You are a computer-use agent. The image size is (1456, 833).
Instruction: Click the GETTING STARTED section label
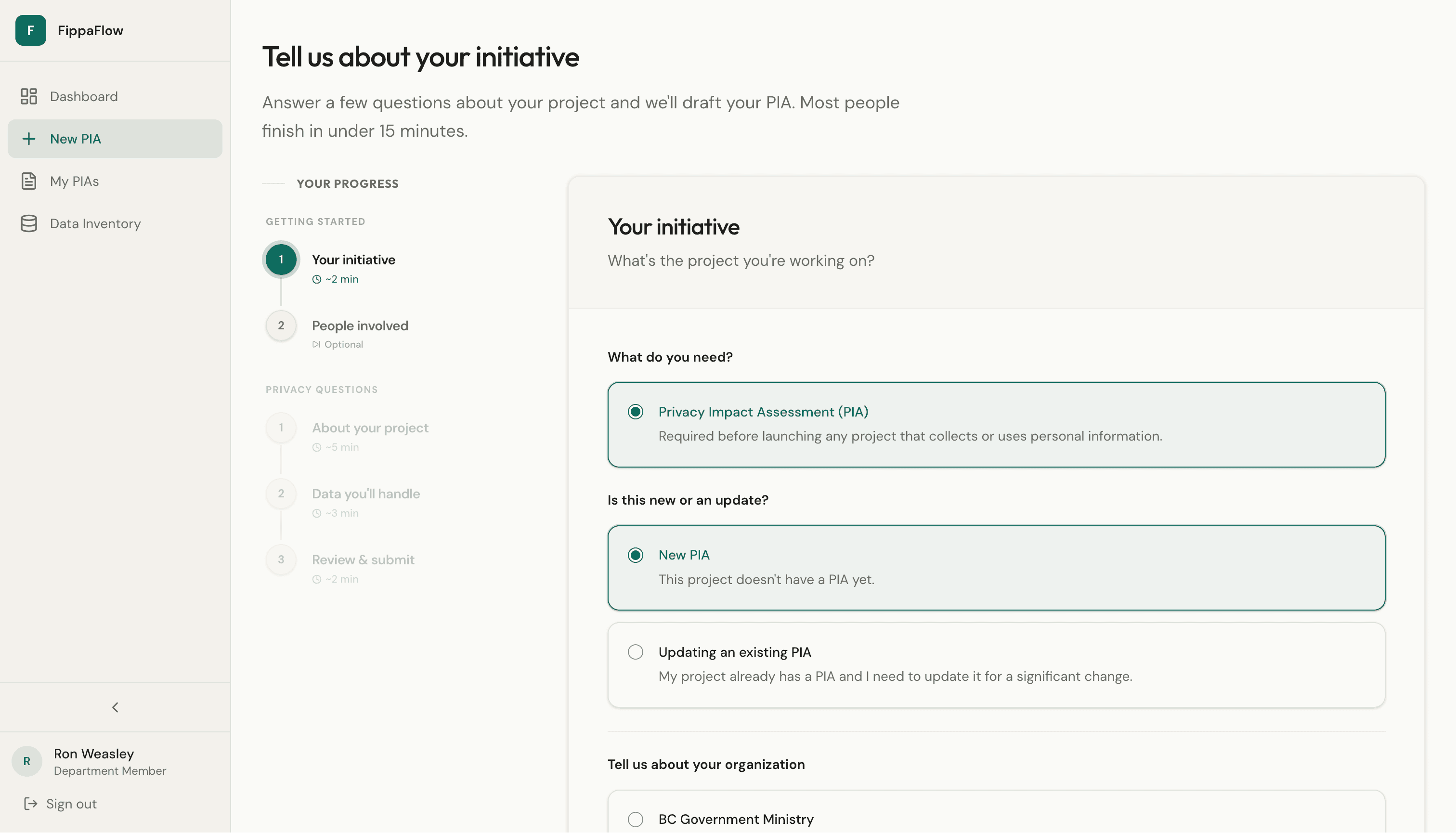click(315, 221)
